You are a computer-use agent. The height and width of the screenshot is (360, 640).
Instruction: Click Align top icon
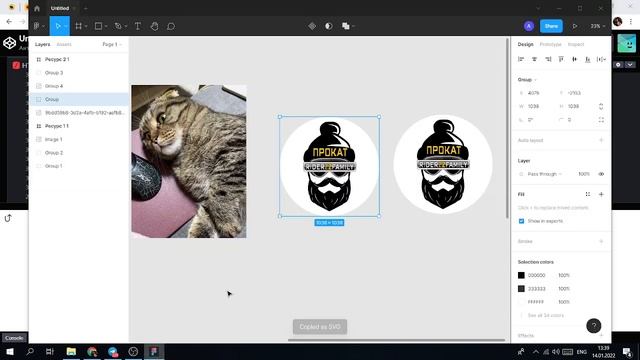[561, 59]
